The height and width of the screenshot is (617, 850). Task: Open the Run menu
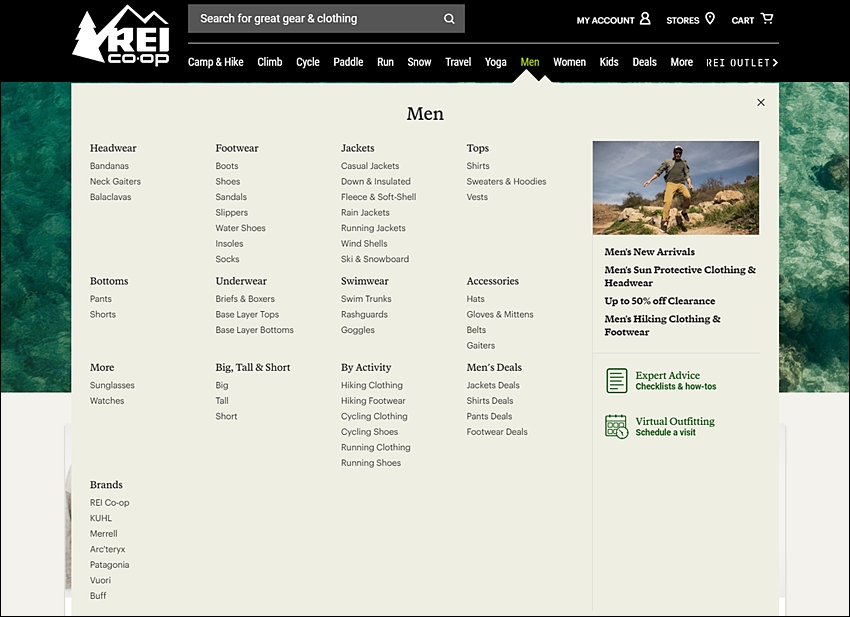pos(385,62)
